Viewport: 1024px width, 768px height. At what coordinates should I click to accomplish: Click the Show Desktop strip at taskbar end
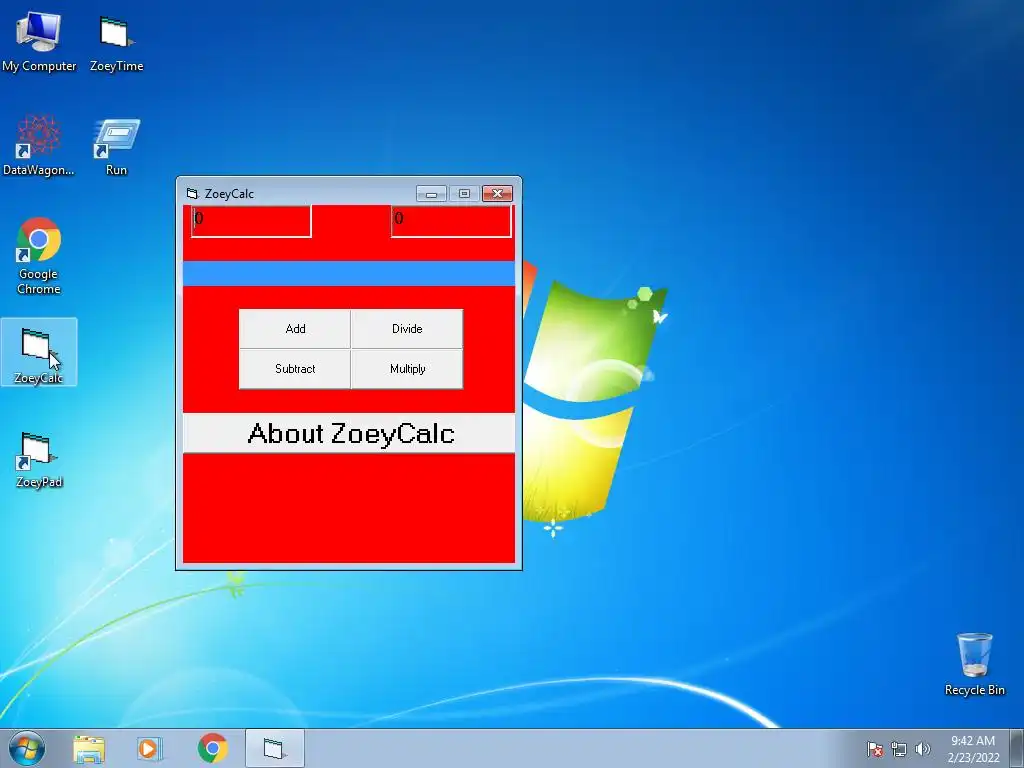(1017, 748)
